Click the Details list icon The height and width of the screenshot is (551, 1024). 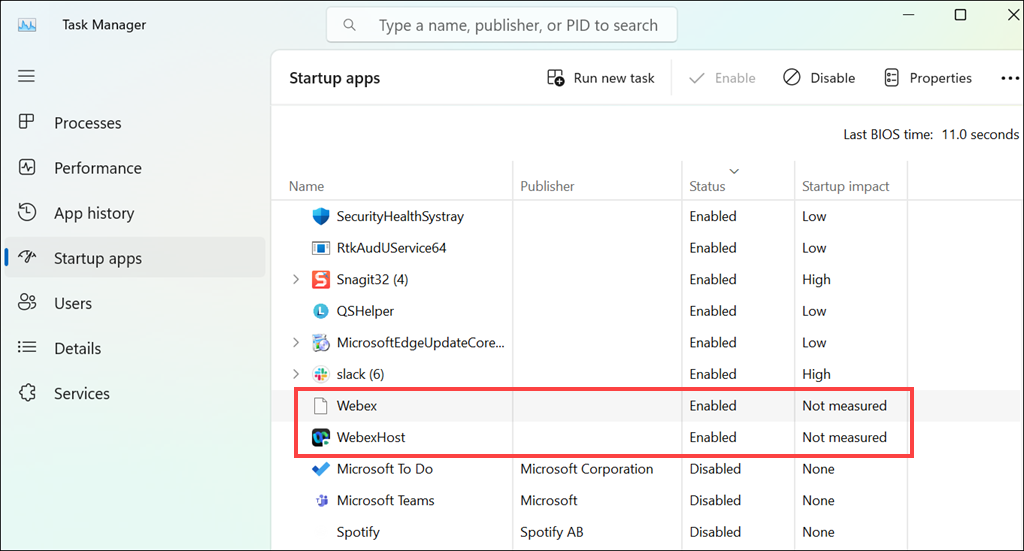pos(27,348)
